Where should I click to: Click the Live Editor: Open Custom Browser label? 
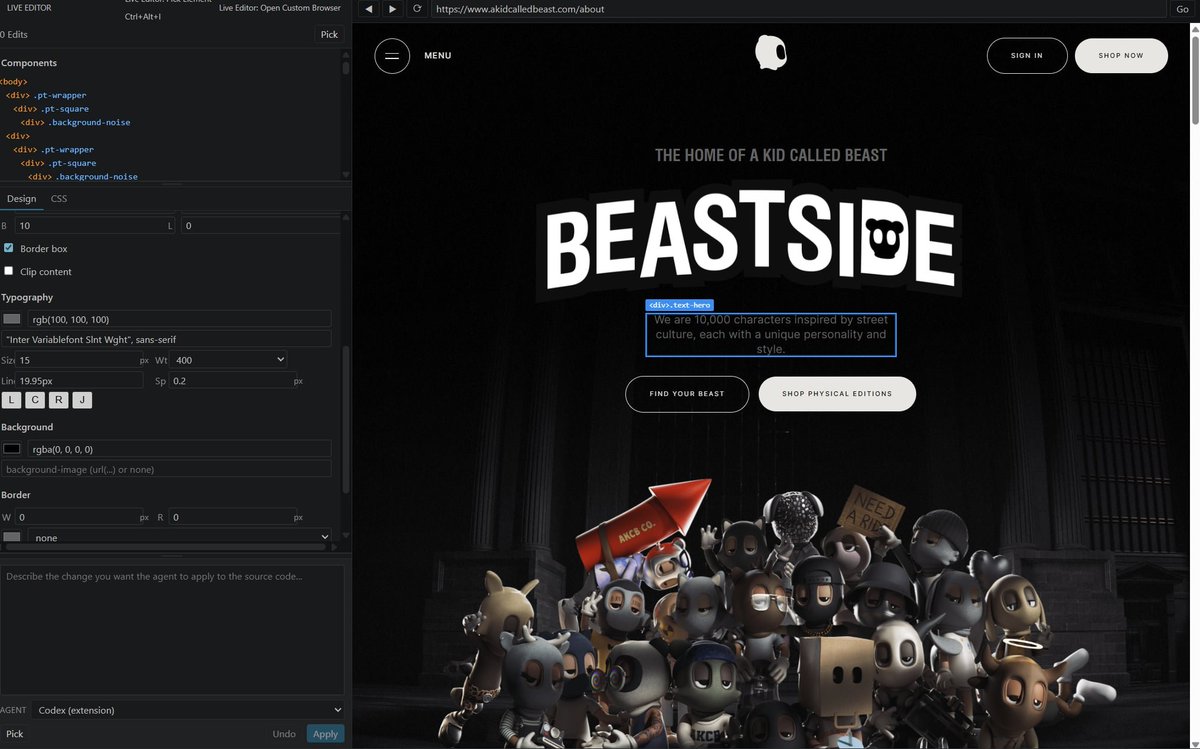pyautogui.click(x=280, y=8)
